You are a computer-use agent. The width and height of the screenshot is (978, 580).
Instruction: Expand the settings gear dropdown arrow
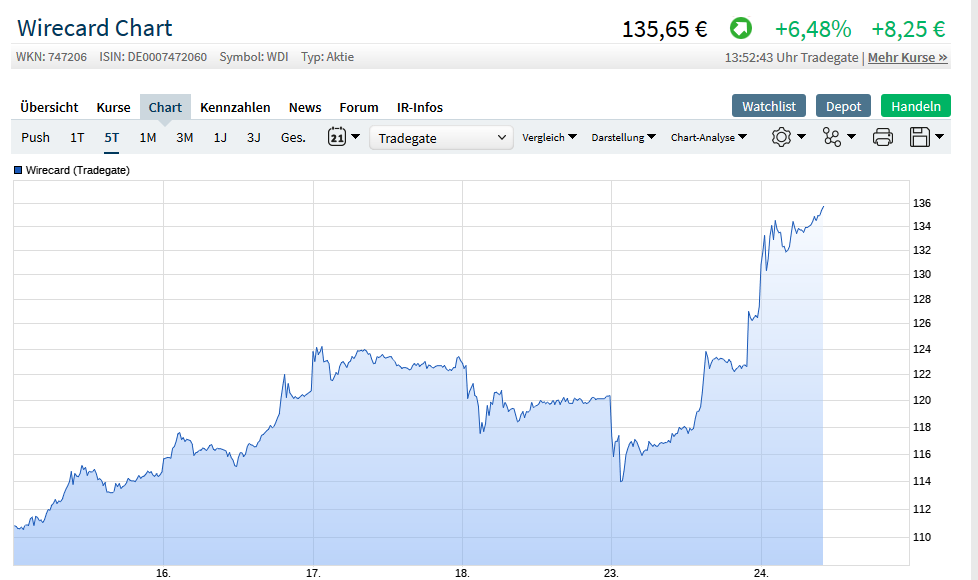(x=801, y=136)
